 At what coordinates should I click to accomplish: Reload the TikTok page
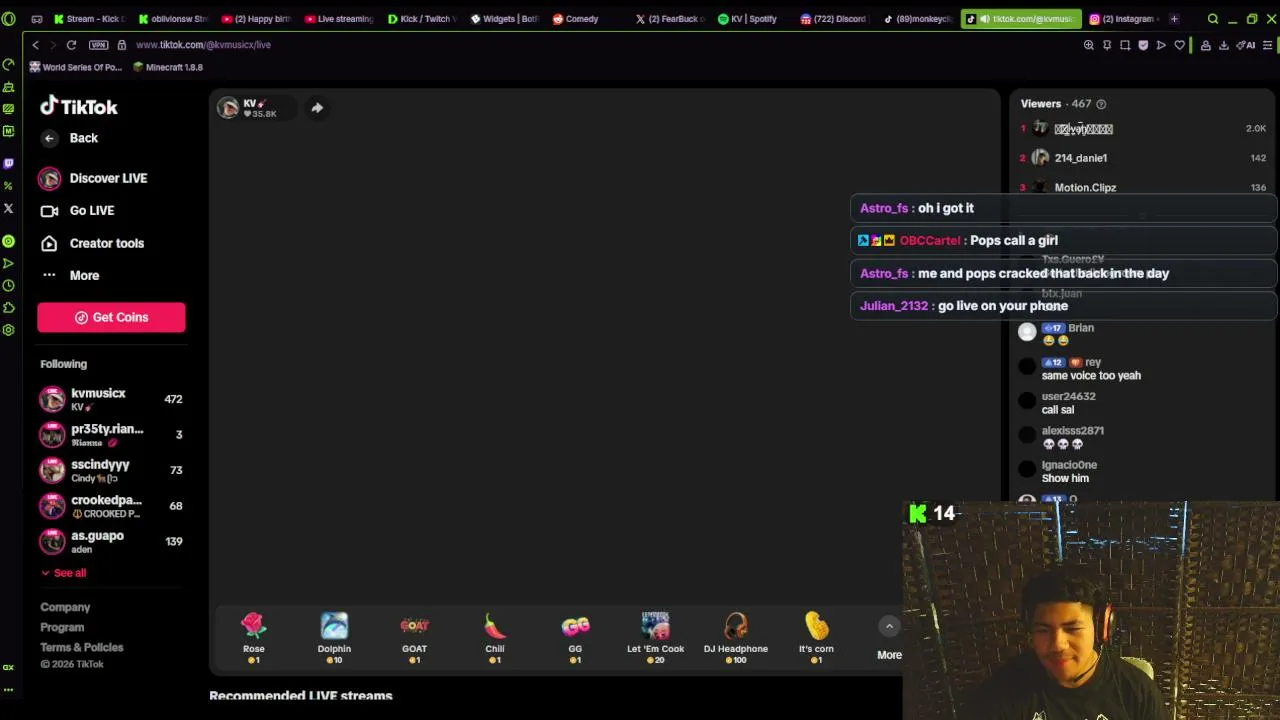(71, 45)
